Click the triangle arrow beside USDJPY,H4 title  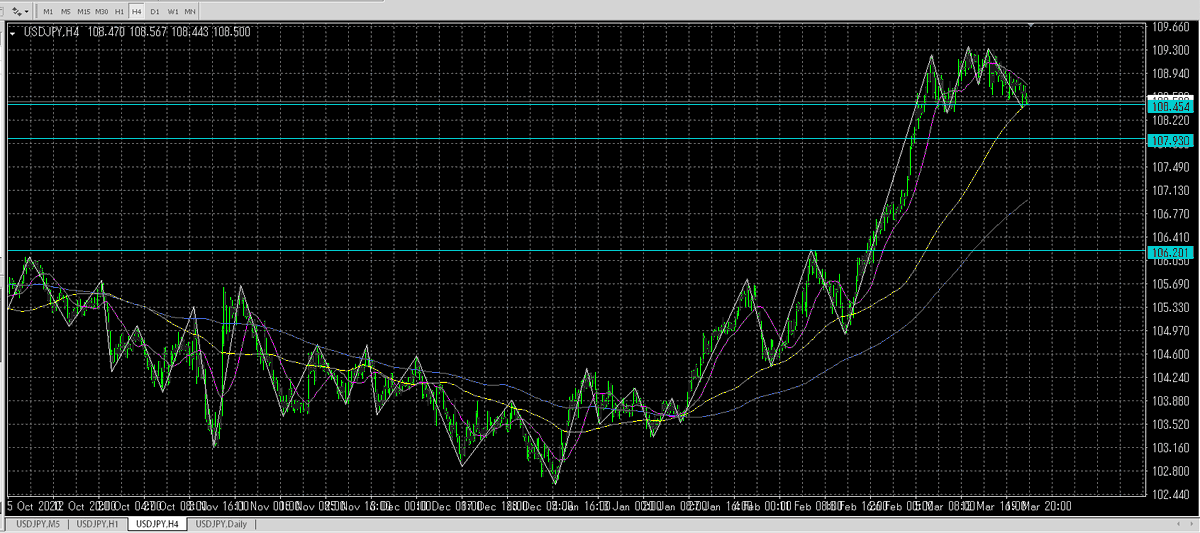[x=12, y=32]
